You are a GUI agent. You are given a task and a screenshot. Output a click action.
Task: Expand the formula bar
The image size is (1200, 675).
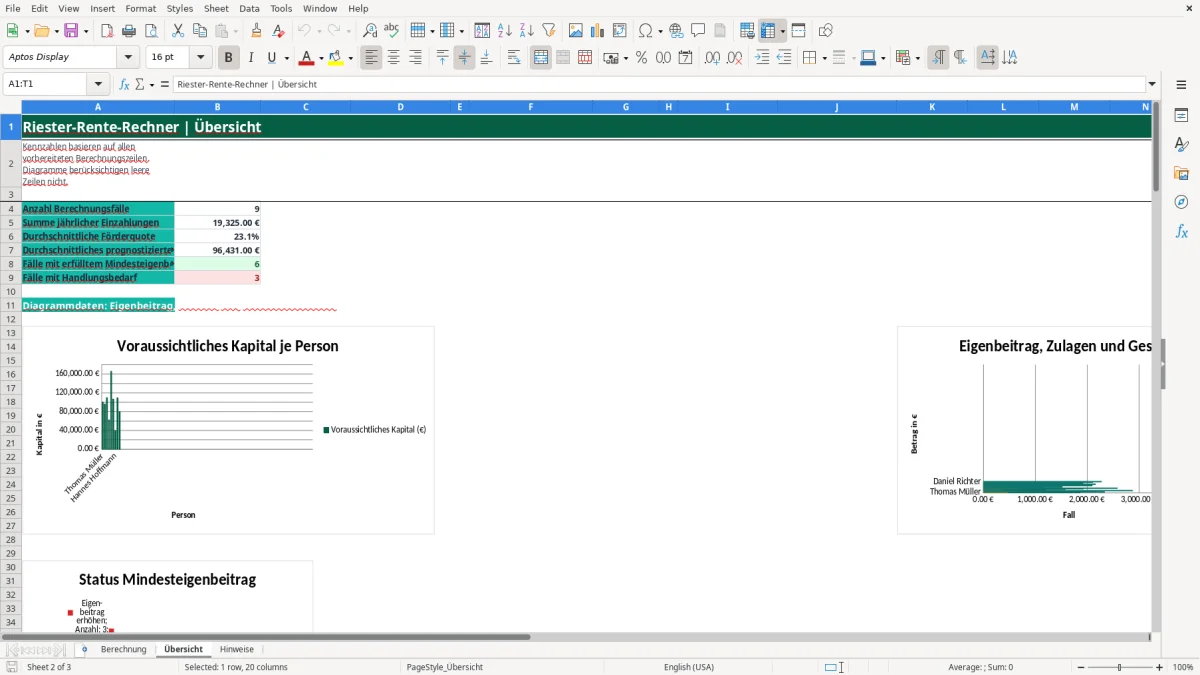click(1152, 85)
